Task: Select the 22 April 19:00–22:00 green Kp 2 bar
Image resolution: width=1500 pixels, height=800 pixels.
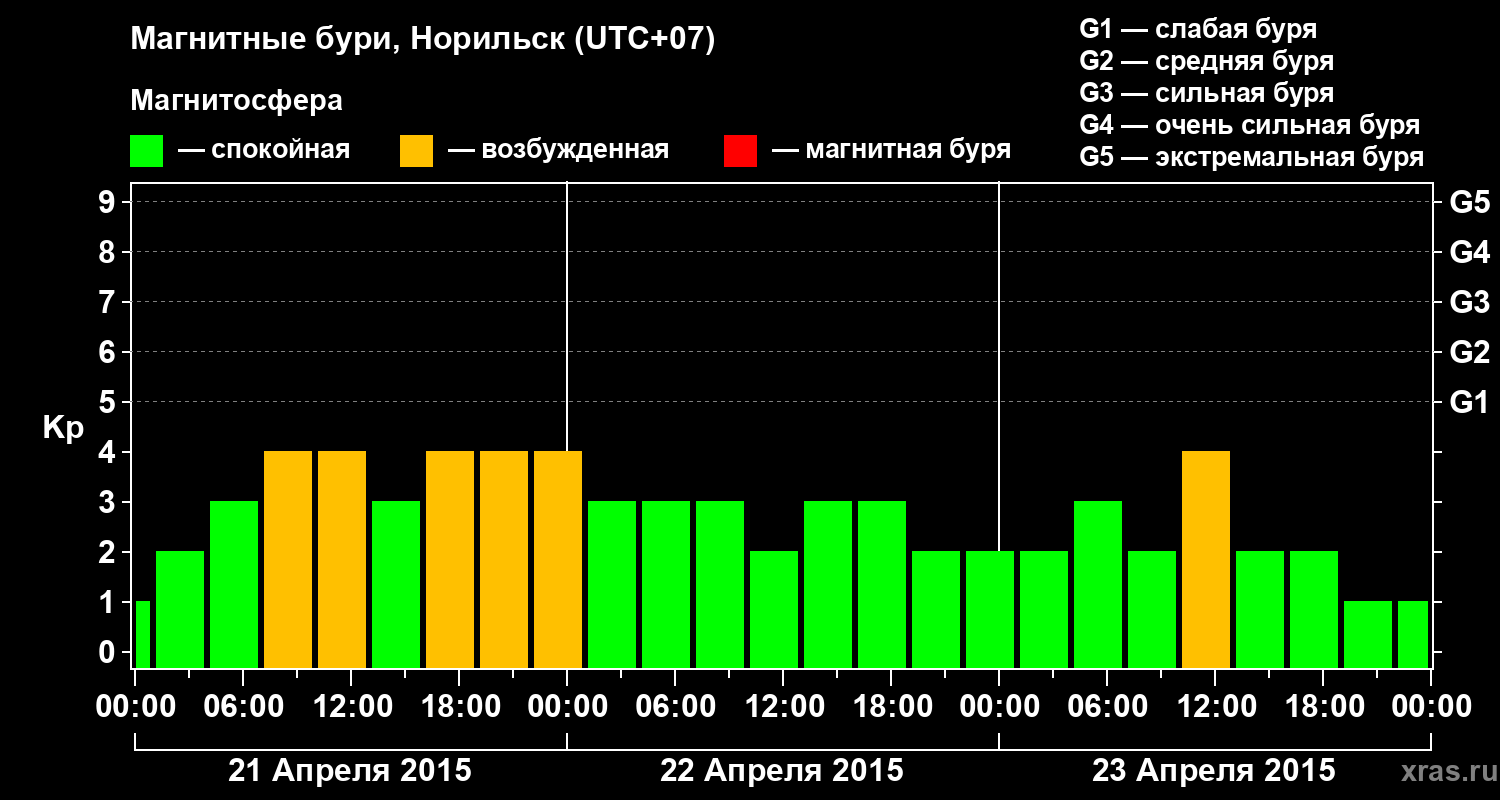Action: (936, 609)
